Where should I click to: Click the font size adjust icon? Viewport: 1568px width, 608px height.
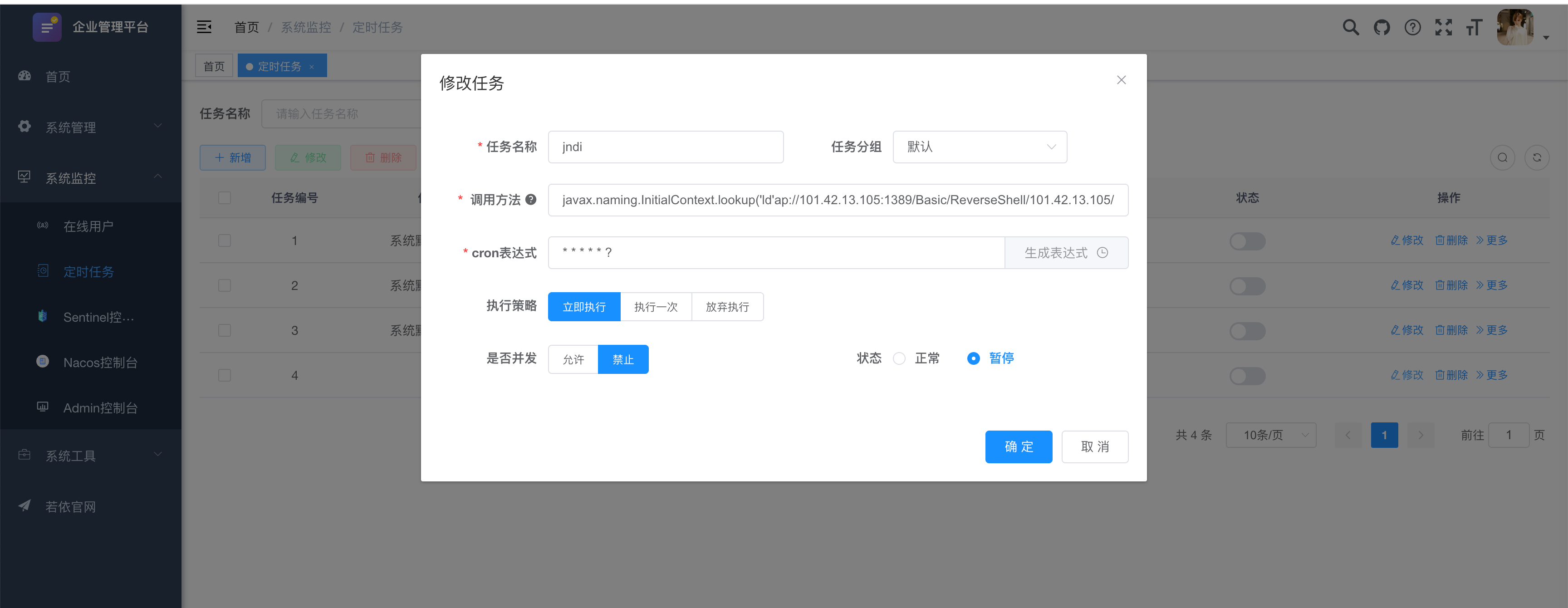click(x=1474, y=27)
